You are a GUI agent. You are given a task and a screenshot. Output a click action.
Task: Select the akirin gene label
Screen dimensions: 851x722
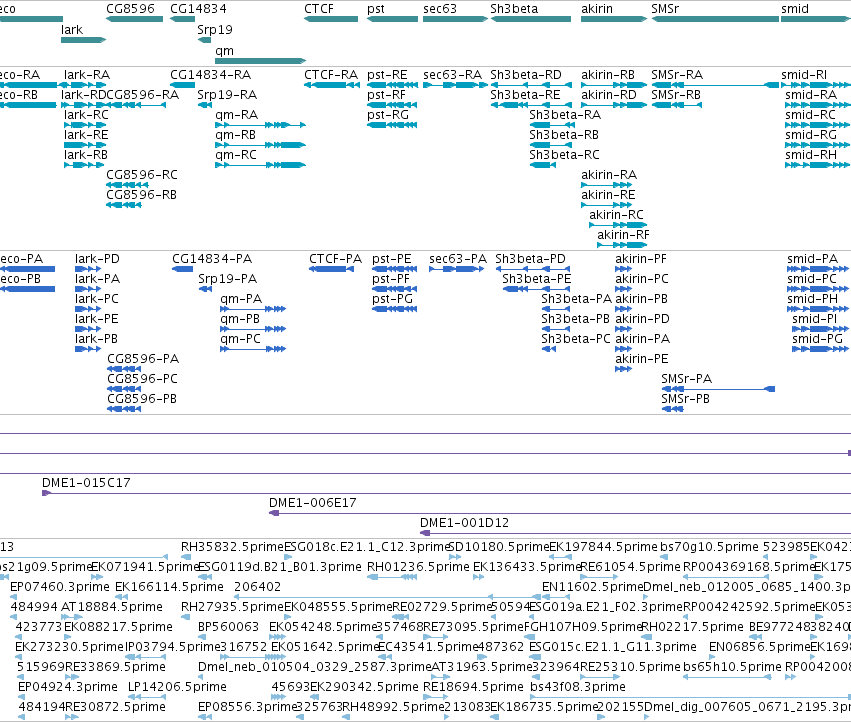pos(596,9)
